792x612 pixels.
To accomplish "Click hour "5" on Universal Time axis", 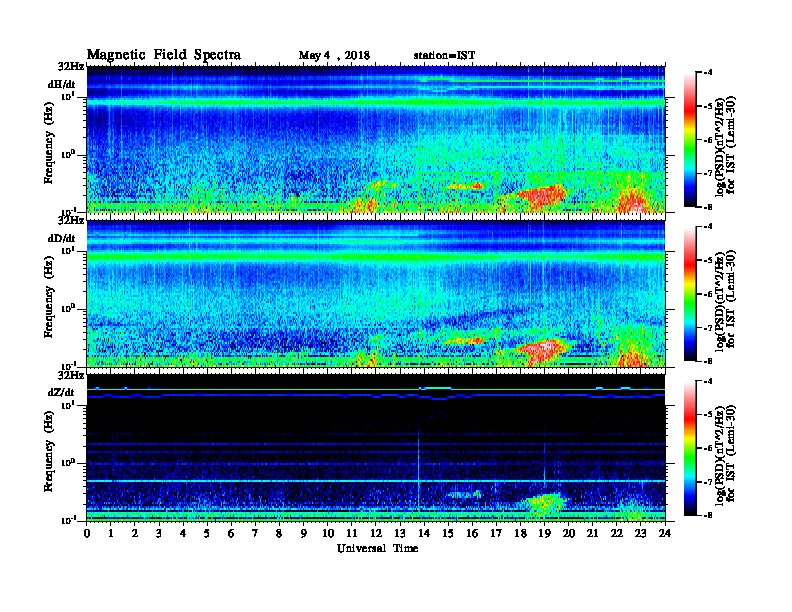I will pos(207,534).
